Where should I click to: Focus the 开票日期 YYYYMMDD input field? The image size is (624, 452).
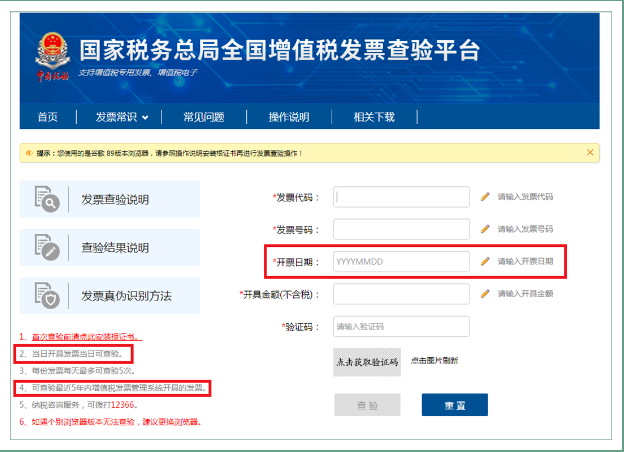[401, 261]
